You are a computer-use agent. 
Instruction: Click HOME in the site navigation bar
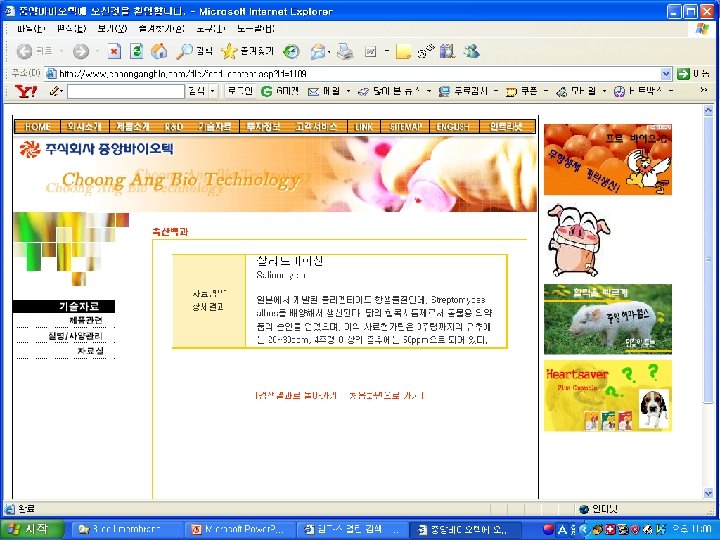(x=38, y=127)
